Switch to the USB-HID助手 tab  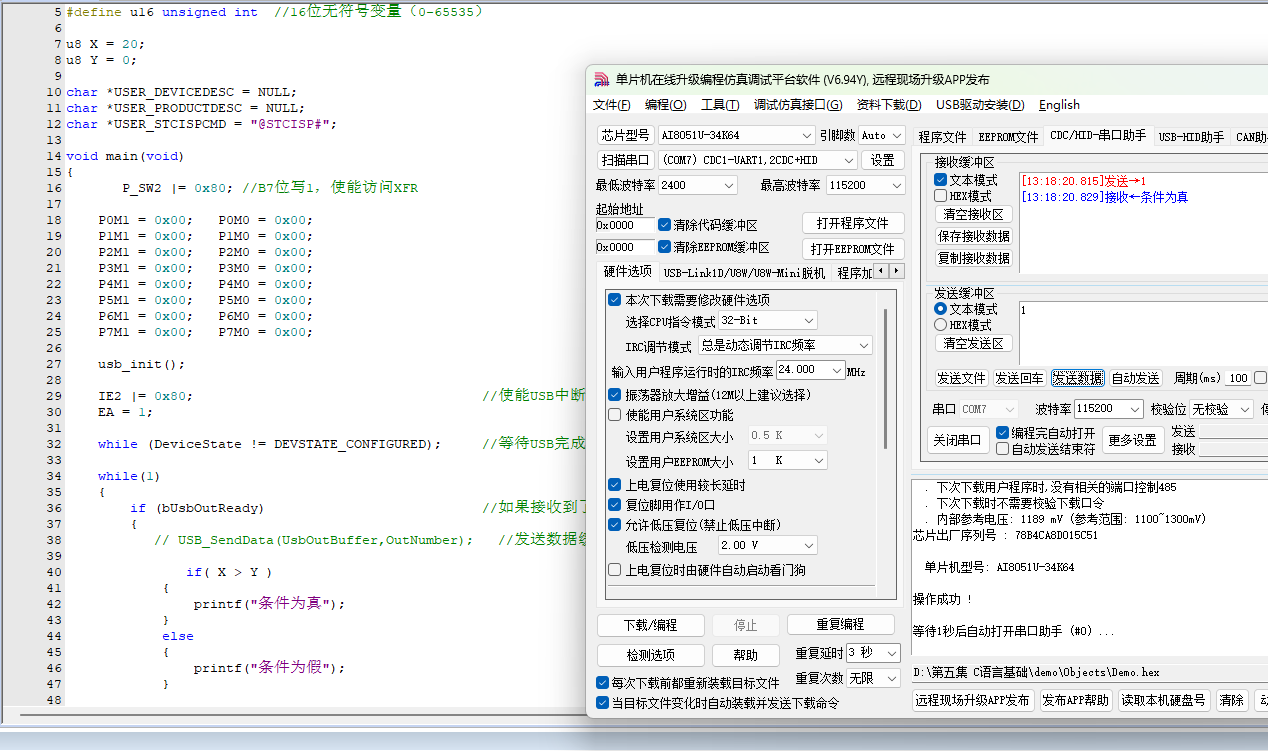pos(1191,137)
